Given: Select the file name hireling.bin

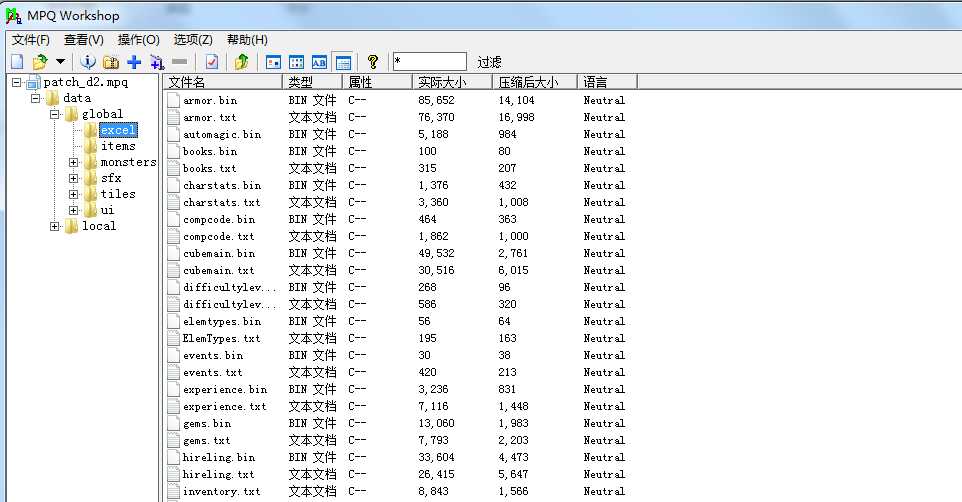Looking at the screenshot, I should coord(218,458).
